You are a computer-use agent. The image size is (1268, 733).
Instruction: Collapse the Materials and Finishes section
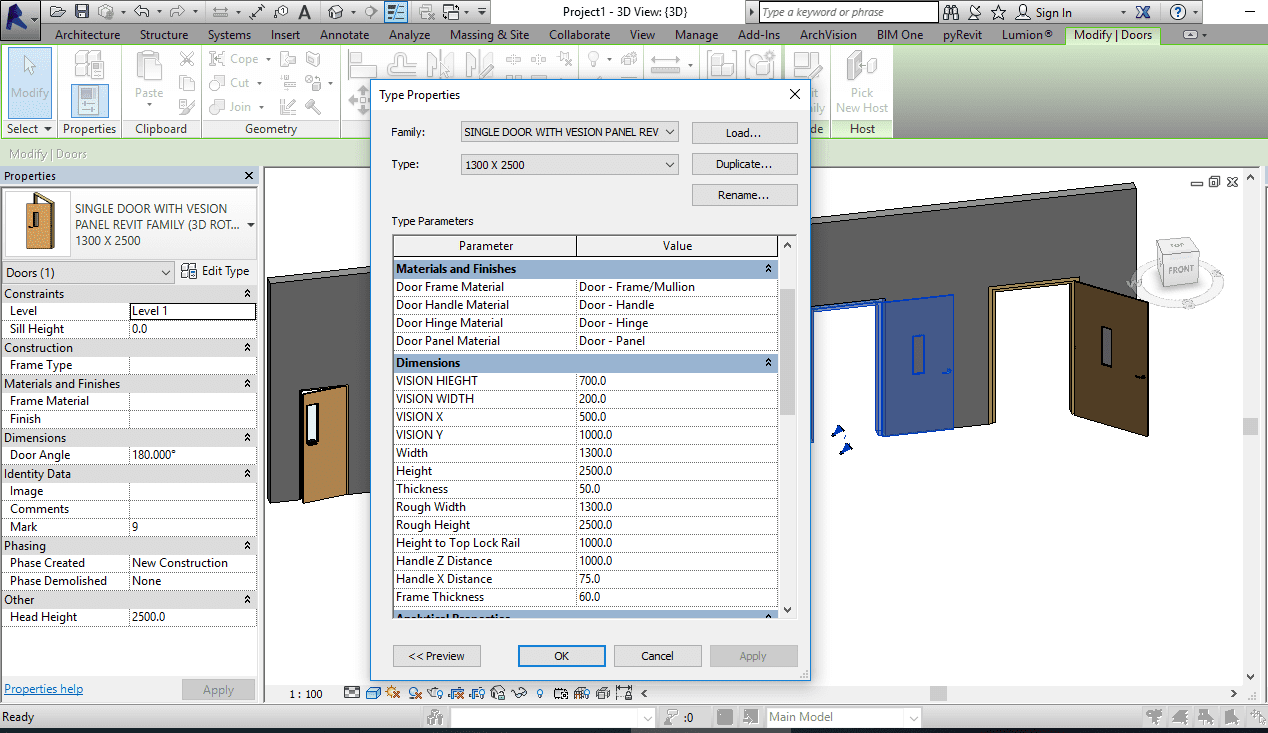pyautogui.click(x=768, y=269)
